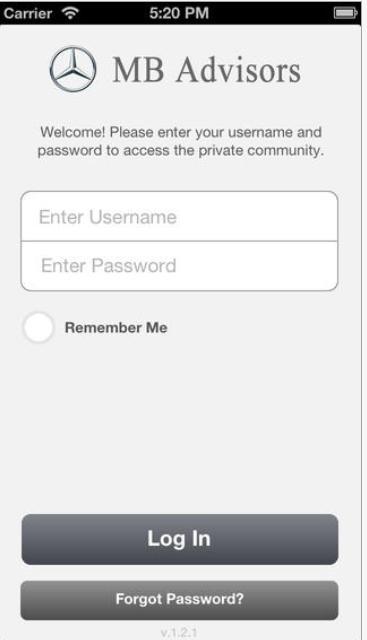The height and width of the screenshot is (640, 367).
Task: Click the v.1.2.1 version label
Action: tap(179, 633)
